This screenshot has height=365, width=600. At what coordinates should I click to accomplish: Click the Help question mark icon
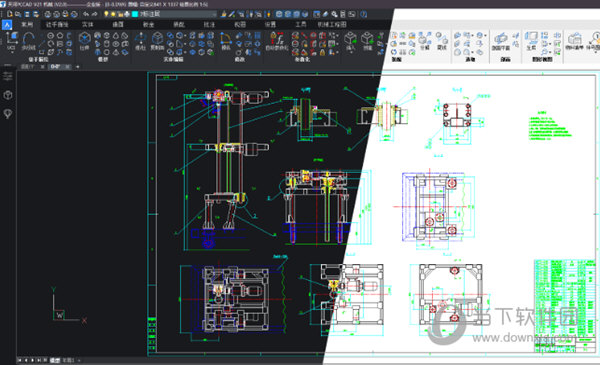[x=364, y=14]
